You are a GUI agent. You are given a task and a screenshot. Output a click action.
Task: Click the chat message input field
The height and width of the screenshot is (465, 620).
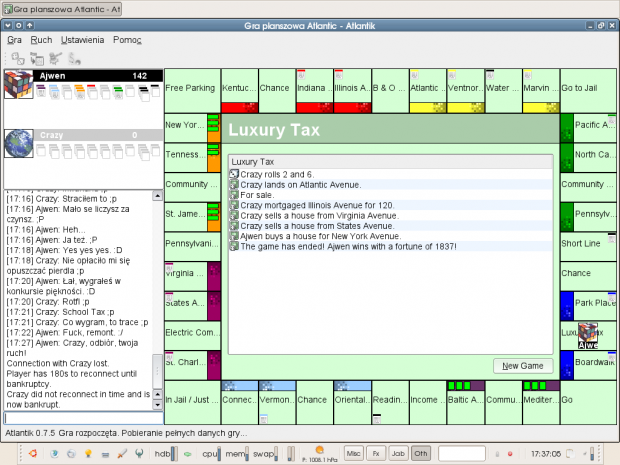(x=82, y=417)
